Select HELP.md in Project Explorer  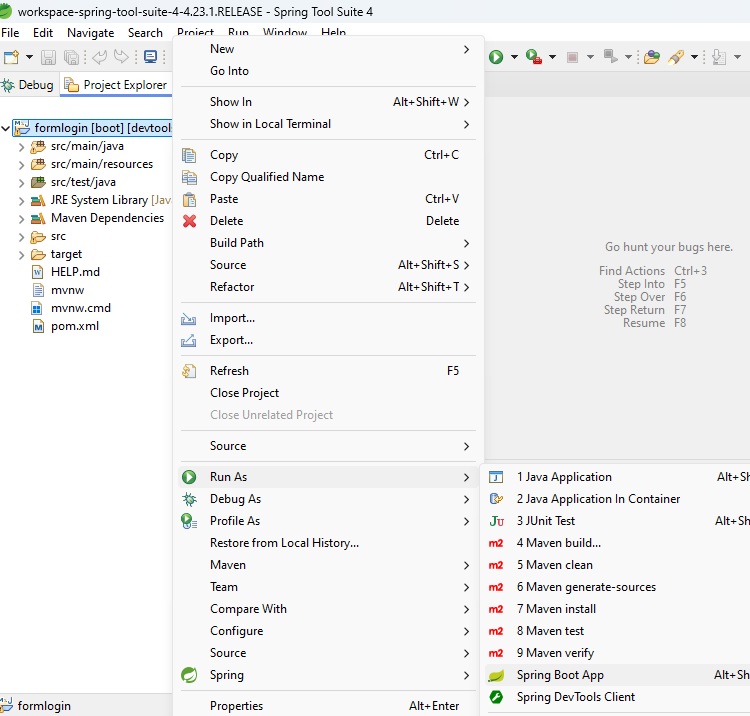tap(75, 272)
